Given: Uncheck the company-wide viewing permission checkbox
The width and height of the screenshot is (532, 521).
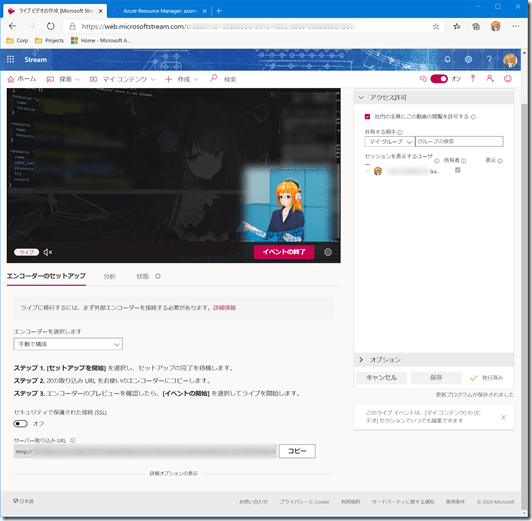Looking at the screenshot, I should coord(367,116).
